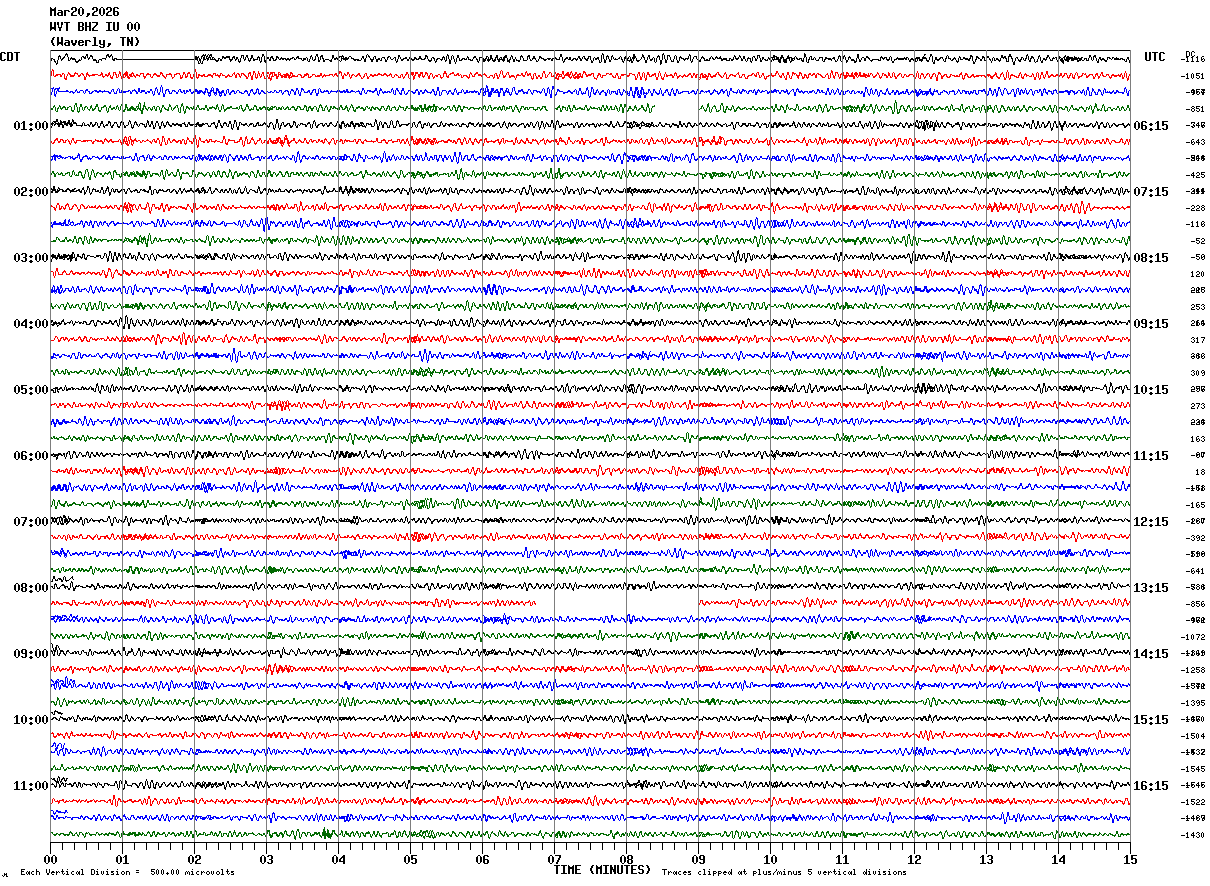
Task: Select minute 12 on the time axis
Action: click(x=915, y=859)
